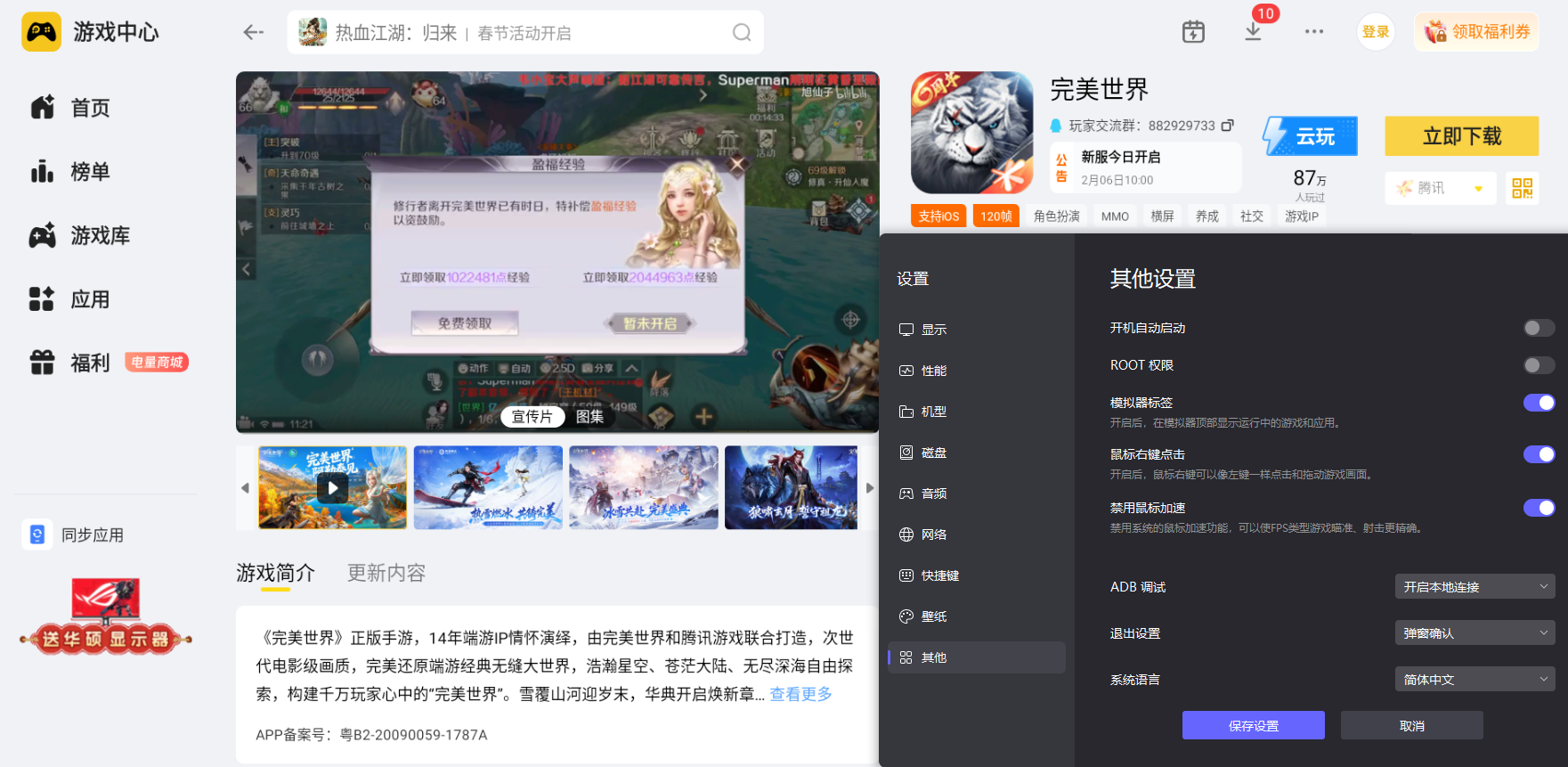The width and height of the screenshot is (1568, 767).
Task: Click the 网络 globe icon
Action: (x=906, y=534)
